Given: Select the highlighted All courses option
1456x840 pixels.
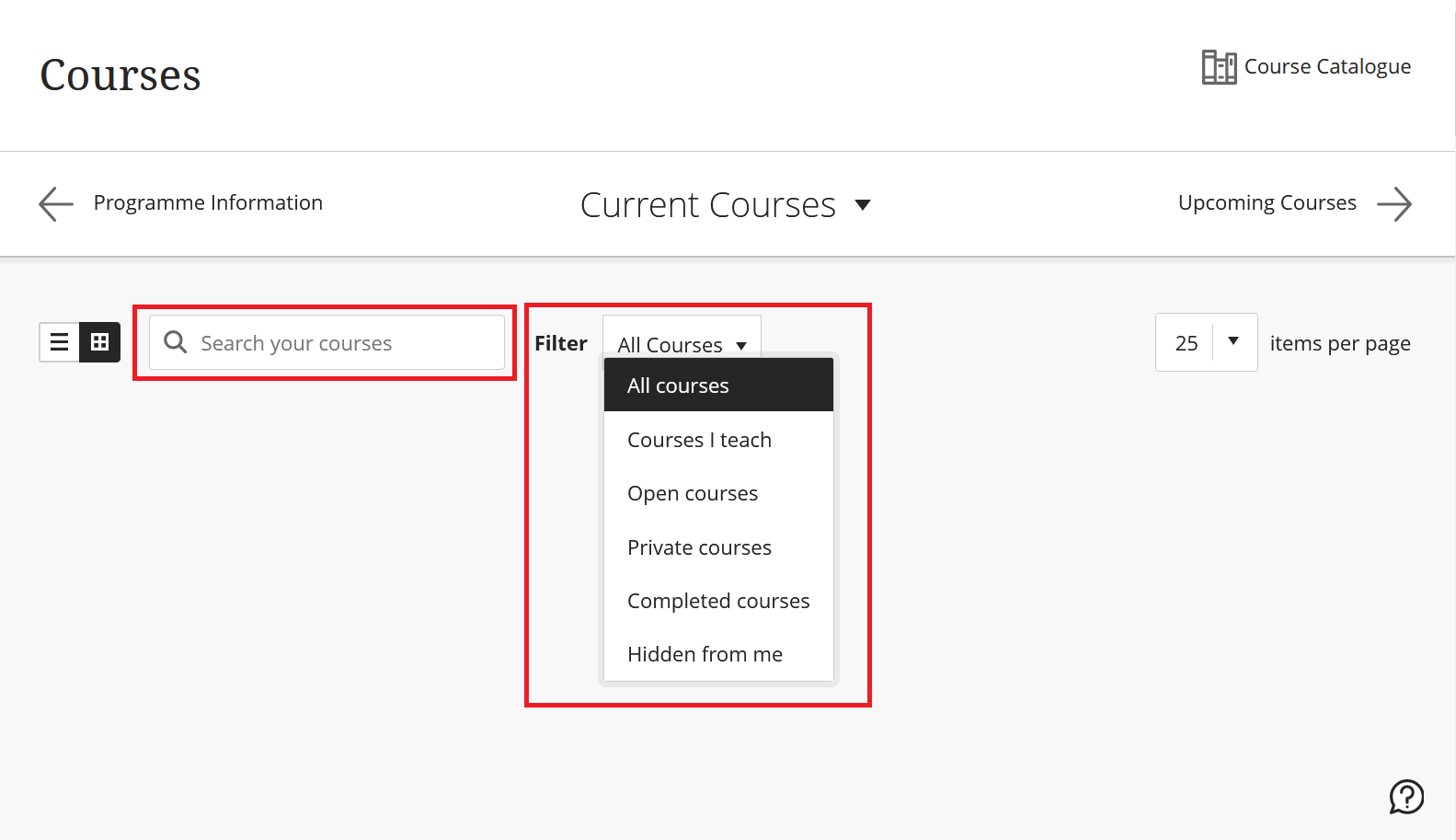Looking at the screenshot, I should (678, 385).
